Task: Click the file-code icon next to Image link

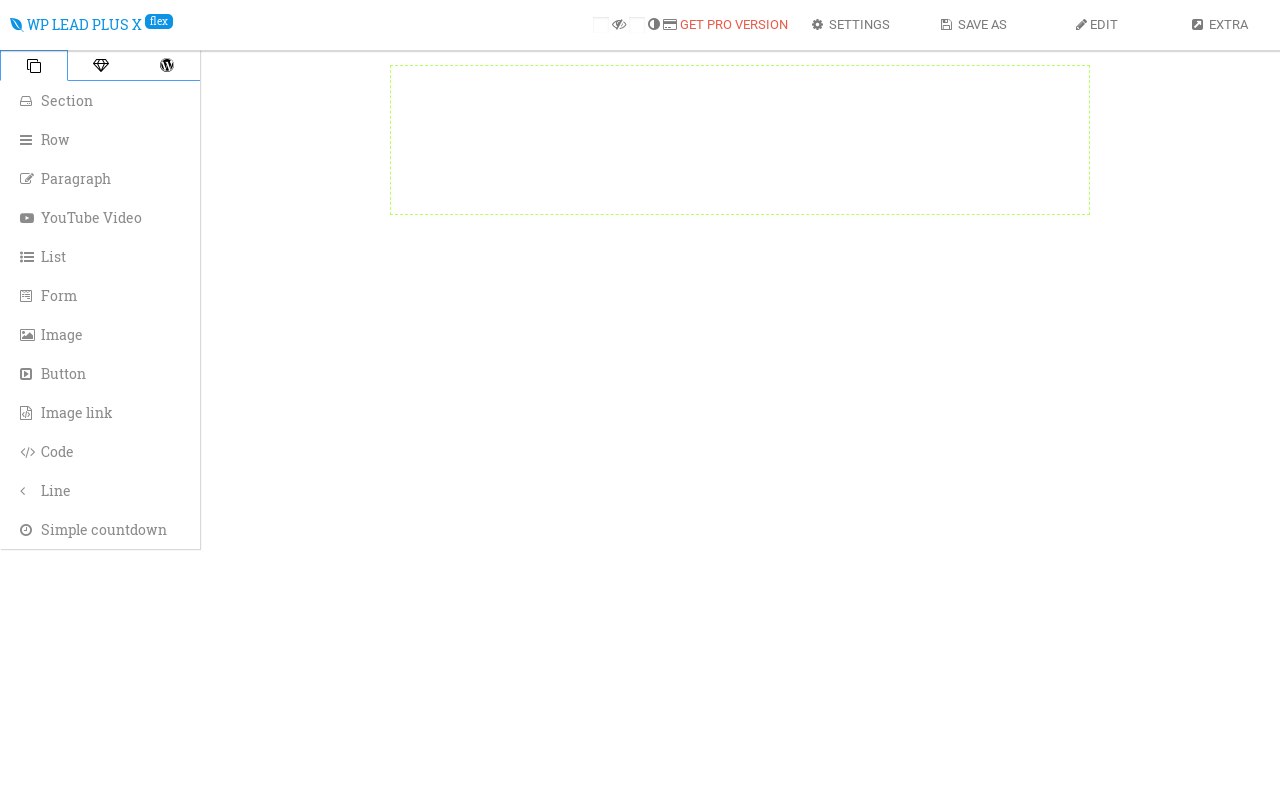Action: point(26,413)
